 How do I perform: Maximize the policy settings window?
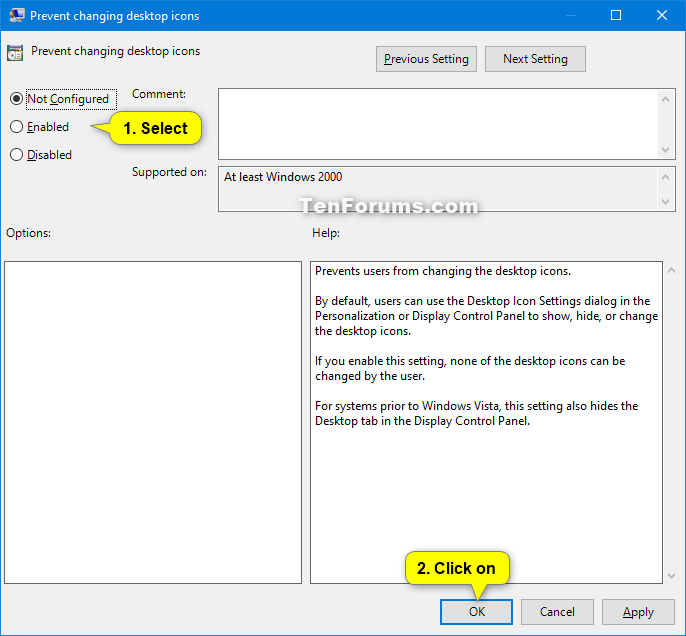point(616,15)
